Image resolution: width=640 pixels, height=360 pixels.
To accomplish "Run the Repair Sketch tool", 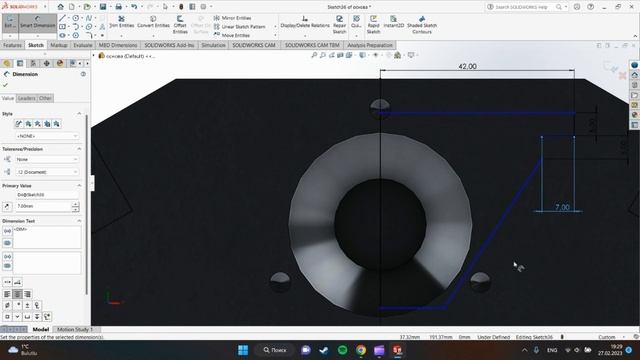I will coord(339,25).
